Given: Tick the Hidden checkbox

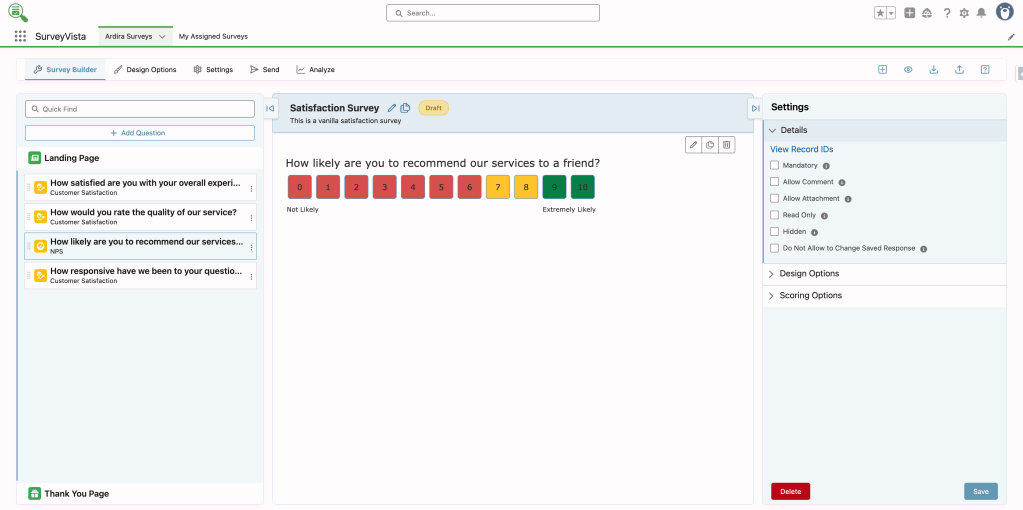Looking at the screenshot, I should [x=775, y=231].
